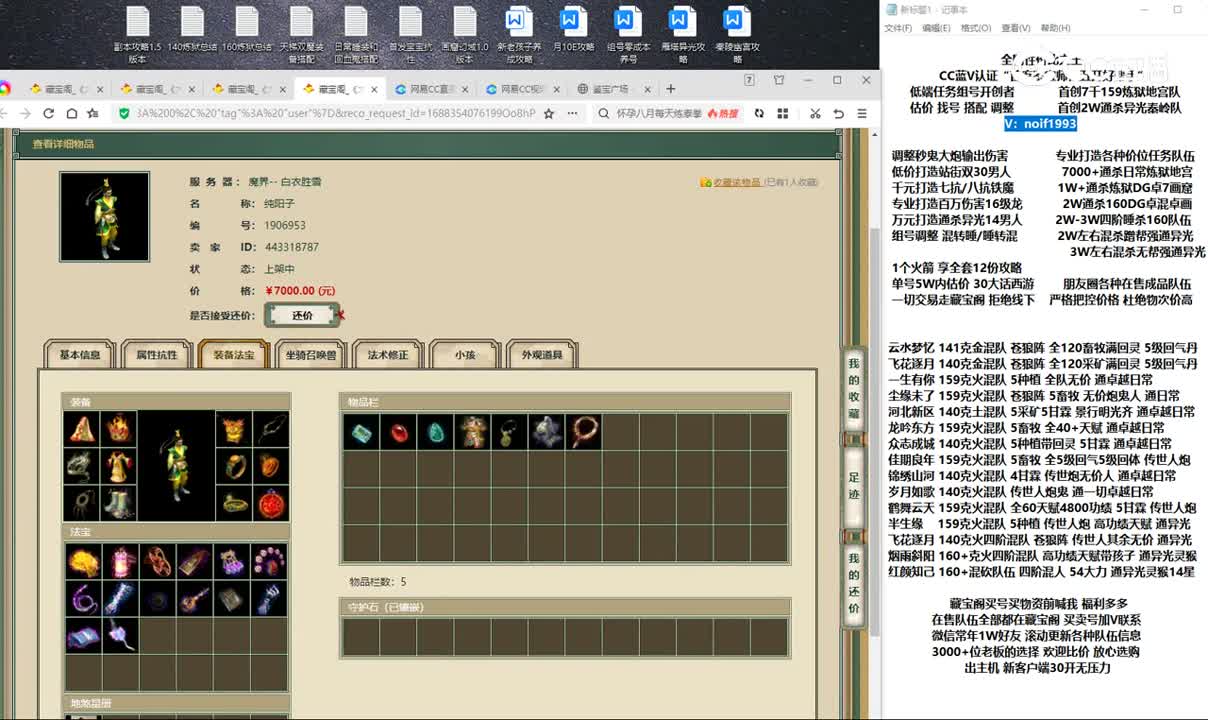Click the 还价 bargain button
This screenshot has width=1208, height=720.
point(302,315)
